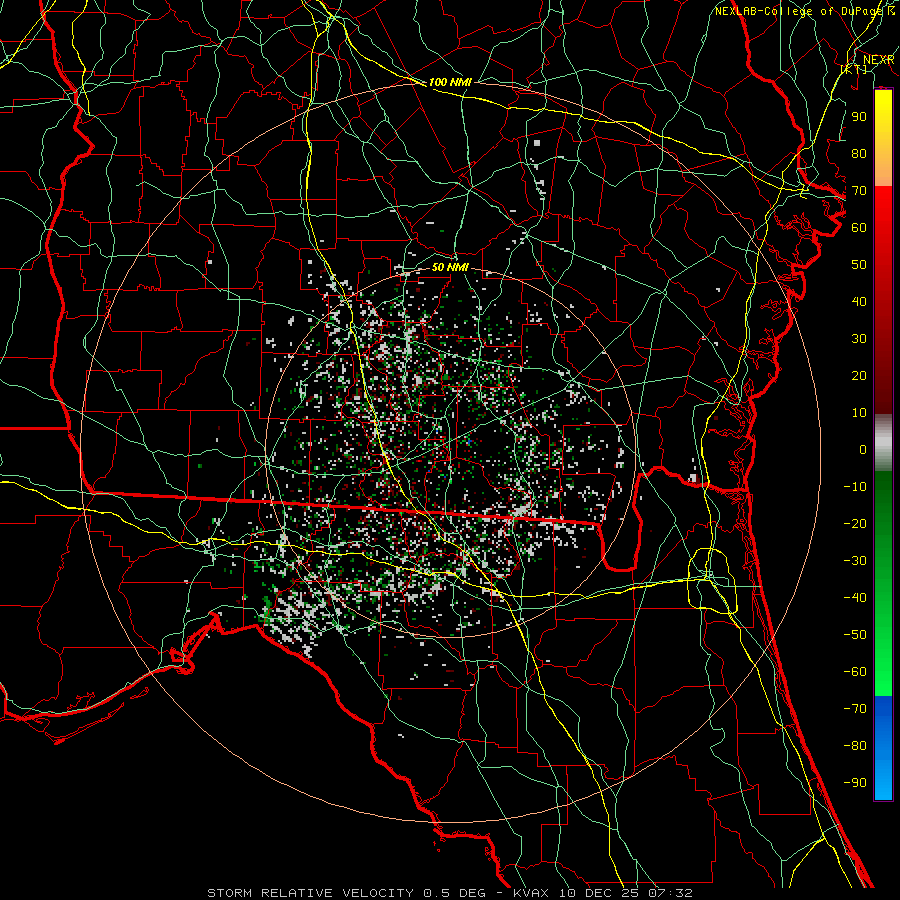Click the 'STORM RELATIVE VELOCITY 0.5 DEG' caption
This screenshot has height=900, width=900.
[x=346, y=893]
